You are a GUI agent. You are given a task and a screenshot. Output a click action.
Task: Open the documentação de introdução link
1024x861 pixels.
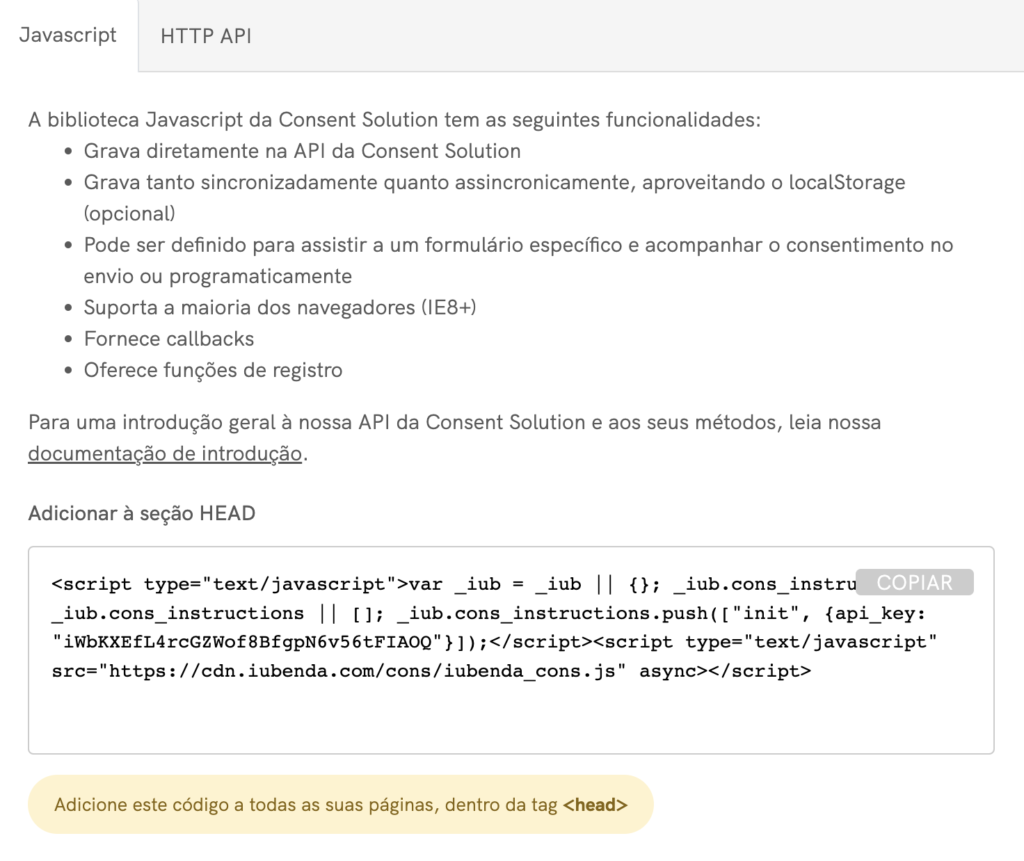pyautogui.click(x=165, y=454)
